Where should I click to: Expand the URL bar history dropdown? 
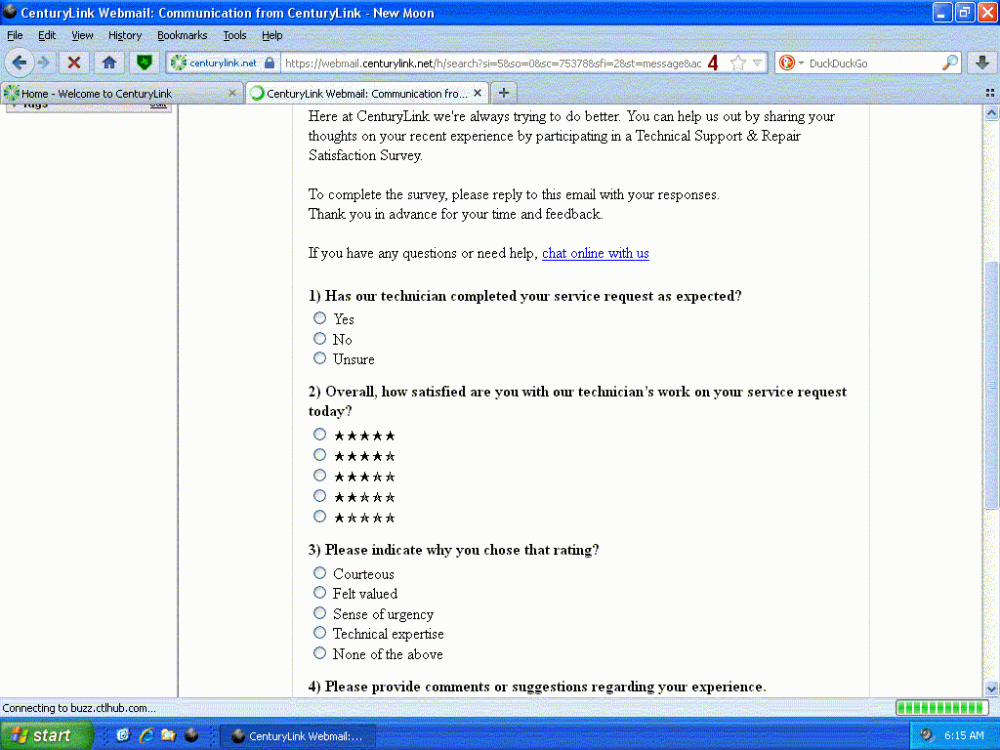[x=758, y=63]
